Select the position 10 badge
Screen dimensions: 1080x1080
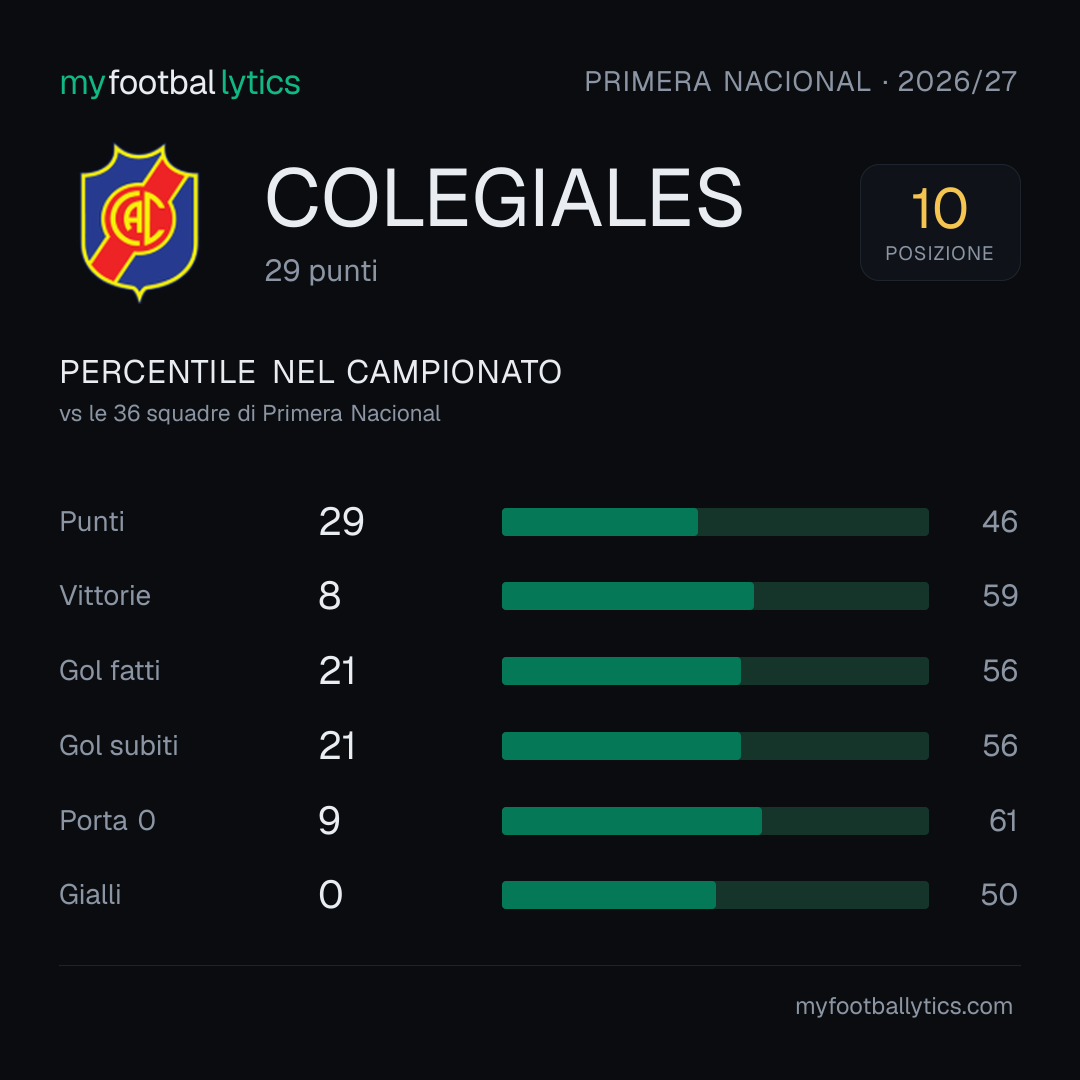[x=939, y=222]
